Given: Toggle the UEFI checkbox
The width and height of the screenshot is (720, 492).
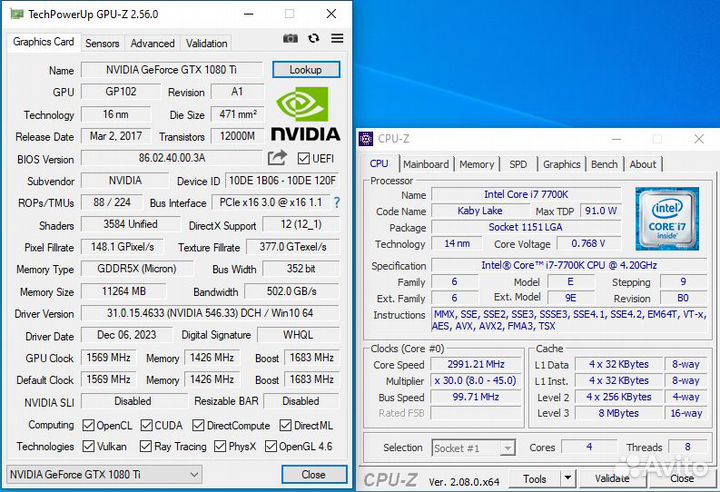Looking at the screenshot, I should click(x=303, y=158).
